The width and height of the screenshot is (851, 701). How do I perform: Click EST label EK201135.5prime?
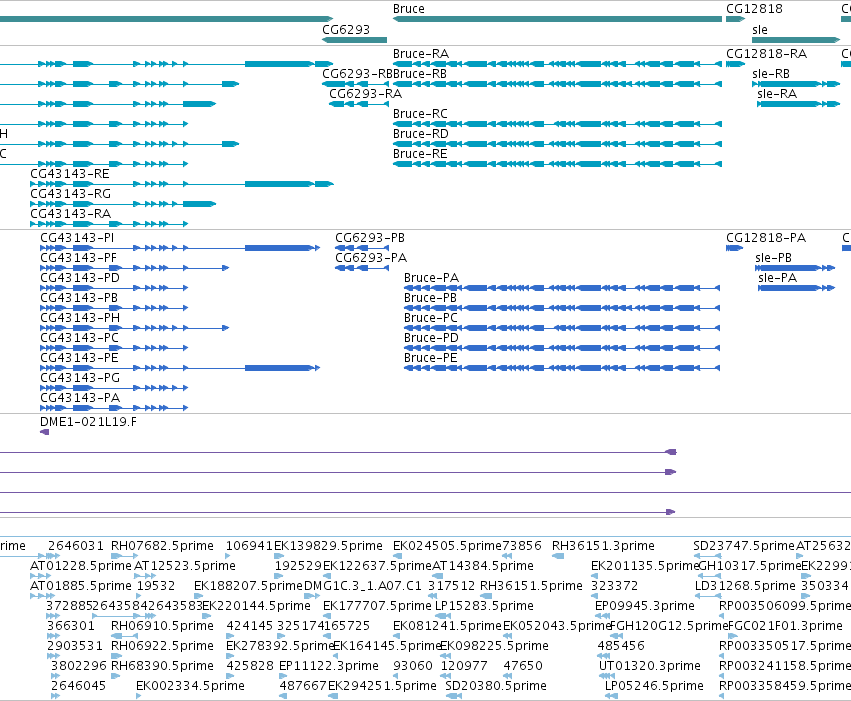pyautogui.click(x=645, y=566)
